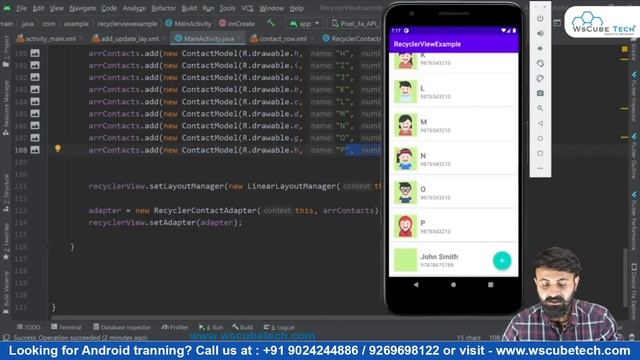
Task: Tap contact L in the phone list
Action: point(453,91)
